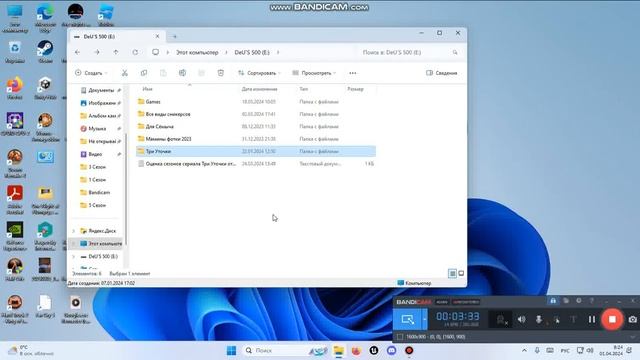Open the Bandicam output folder icon
Viewport: 640px width, 360px height.
coord(566,301)
